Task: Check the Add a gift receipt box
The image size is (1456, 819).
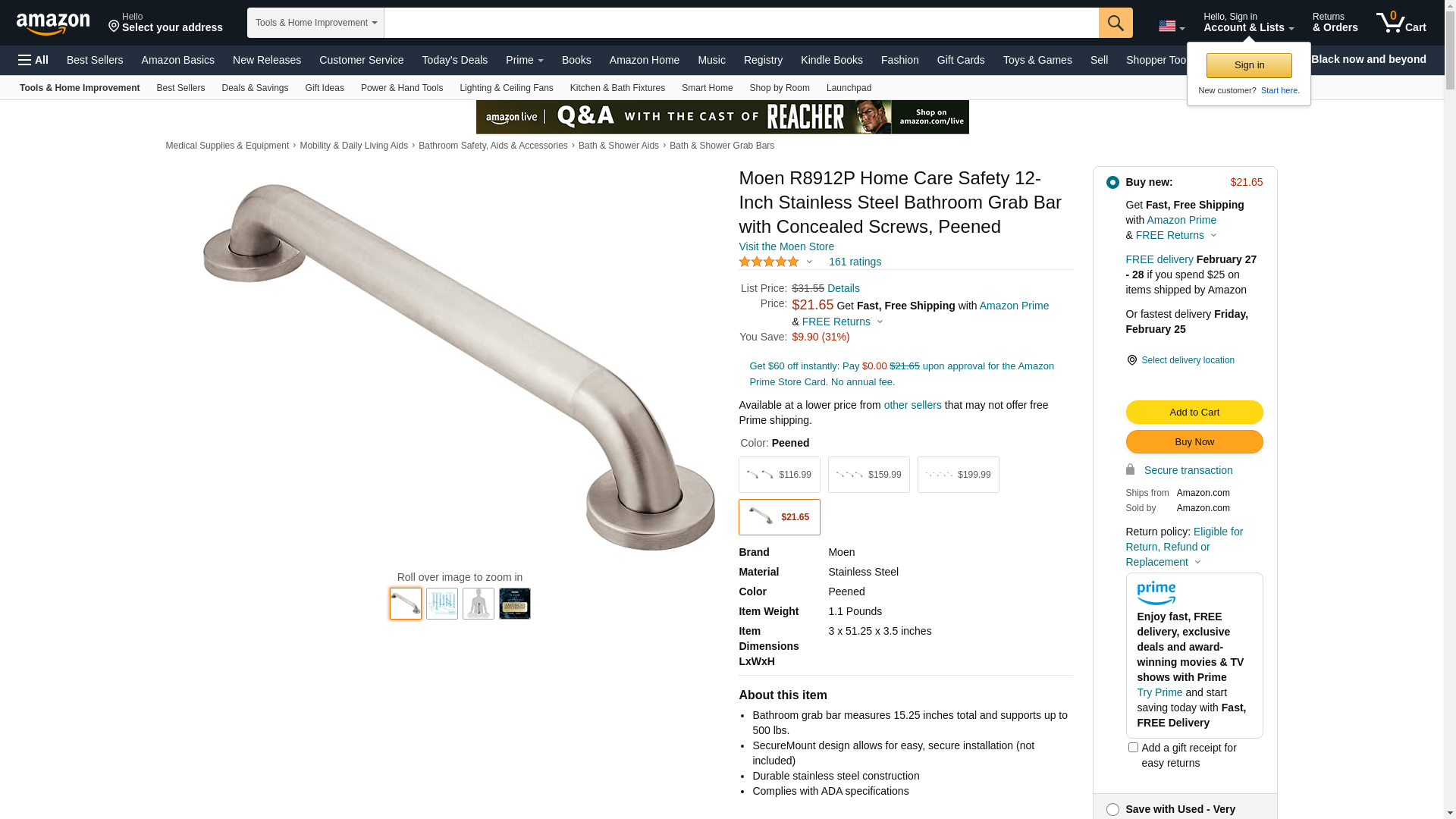Action: (x=1133, y=748)
